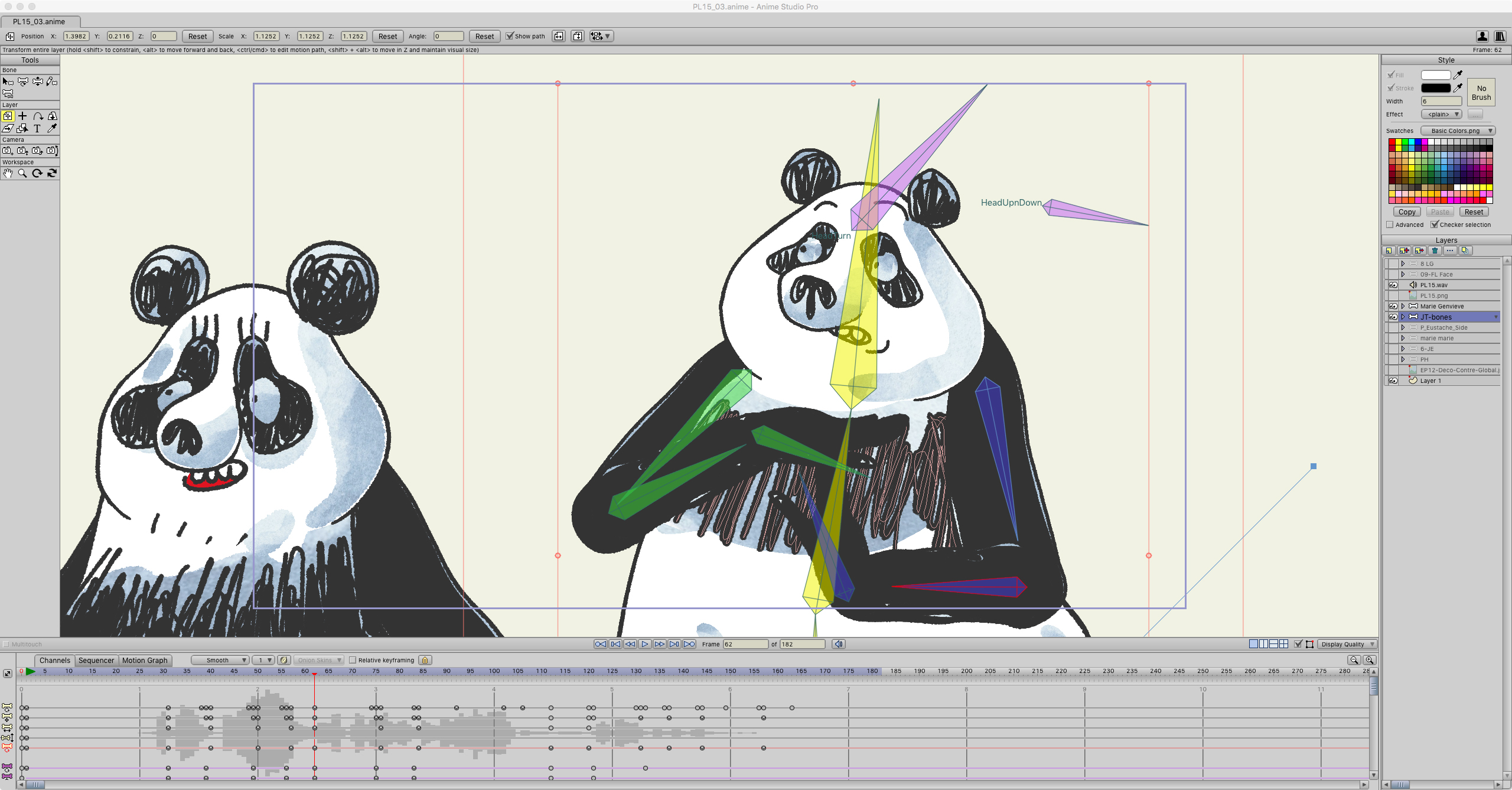Show the 8 LG layer visibility box
Image resolution: width=1512 pixels, height=790 pixels.
[1393, 264]
